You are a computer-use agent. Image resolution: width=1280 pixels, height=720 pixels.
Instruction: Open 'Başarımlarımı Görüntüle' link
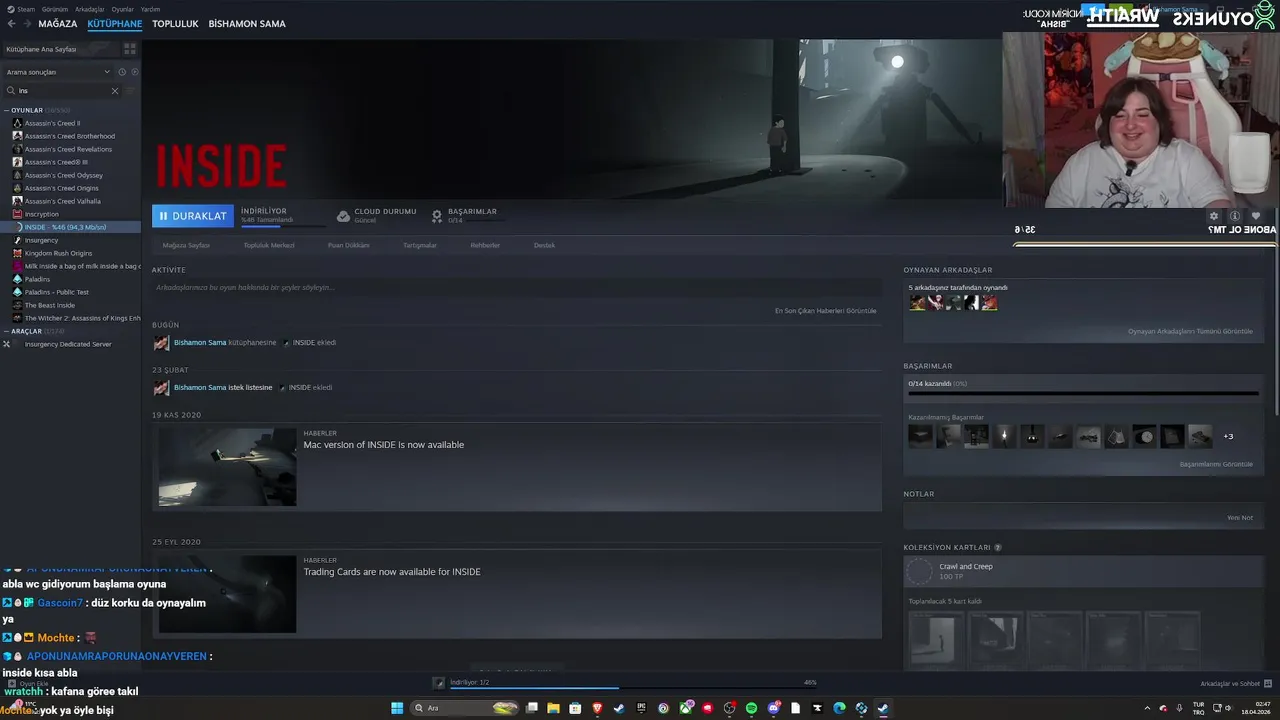(x=1216, y=464)
